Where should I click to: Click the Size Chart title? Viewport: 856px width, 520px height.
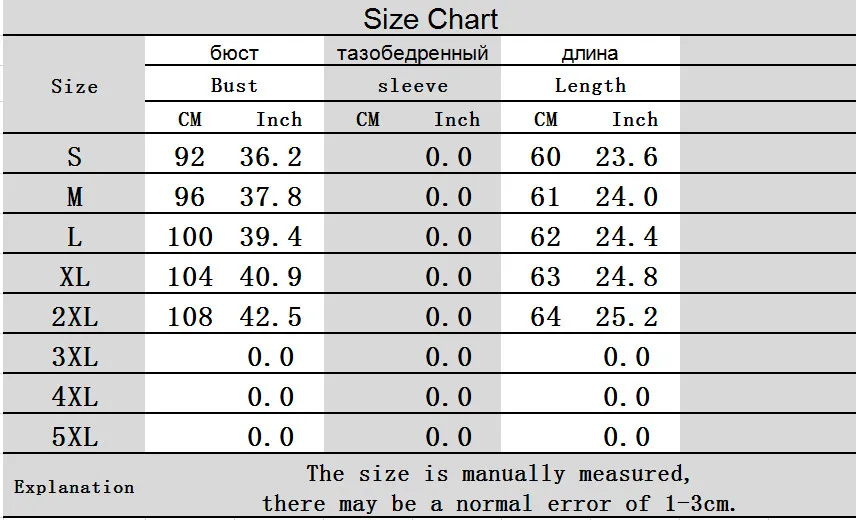tap(430, 19)
